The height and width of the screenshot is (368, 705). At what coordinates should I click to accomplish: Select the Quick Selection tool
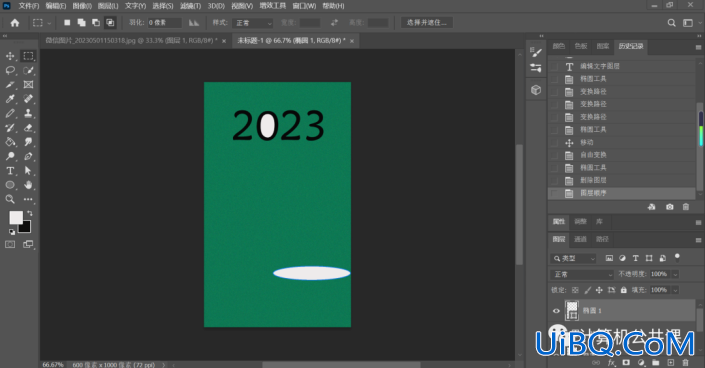(28, 71)
